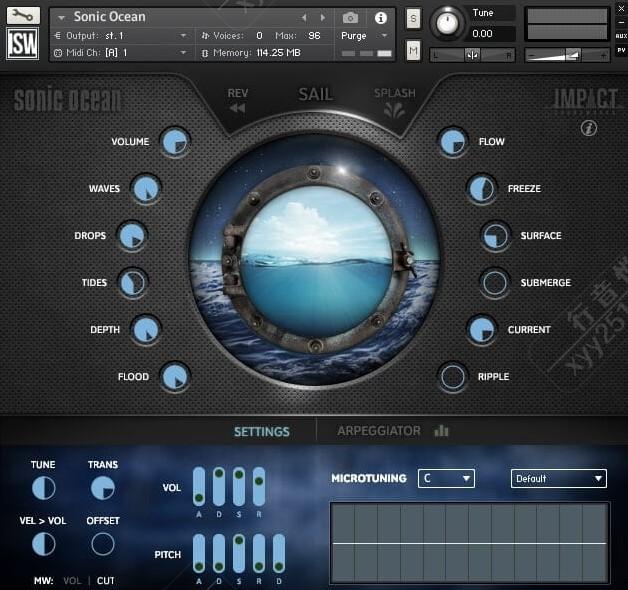The height and width of the screenshot is (590, 628).
Task: Click the OFFSET knob
Action: click(103, 544)
